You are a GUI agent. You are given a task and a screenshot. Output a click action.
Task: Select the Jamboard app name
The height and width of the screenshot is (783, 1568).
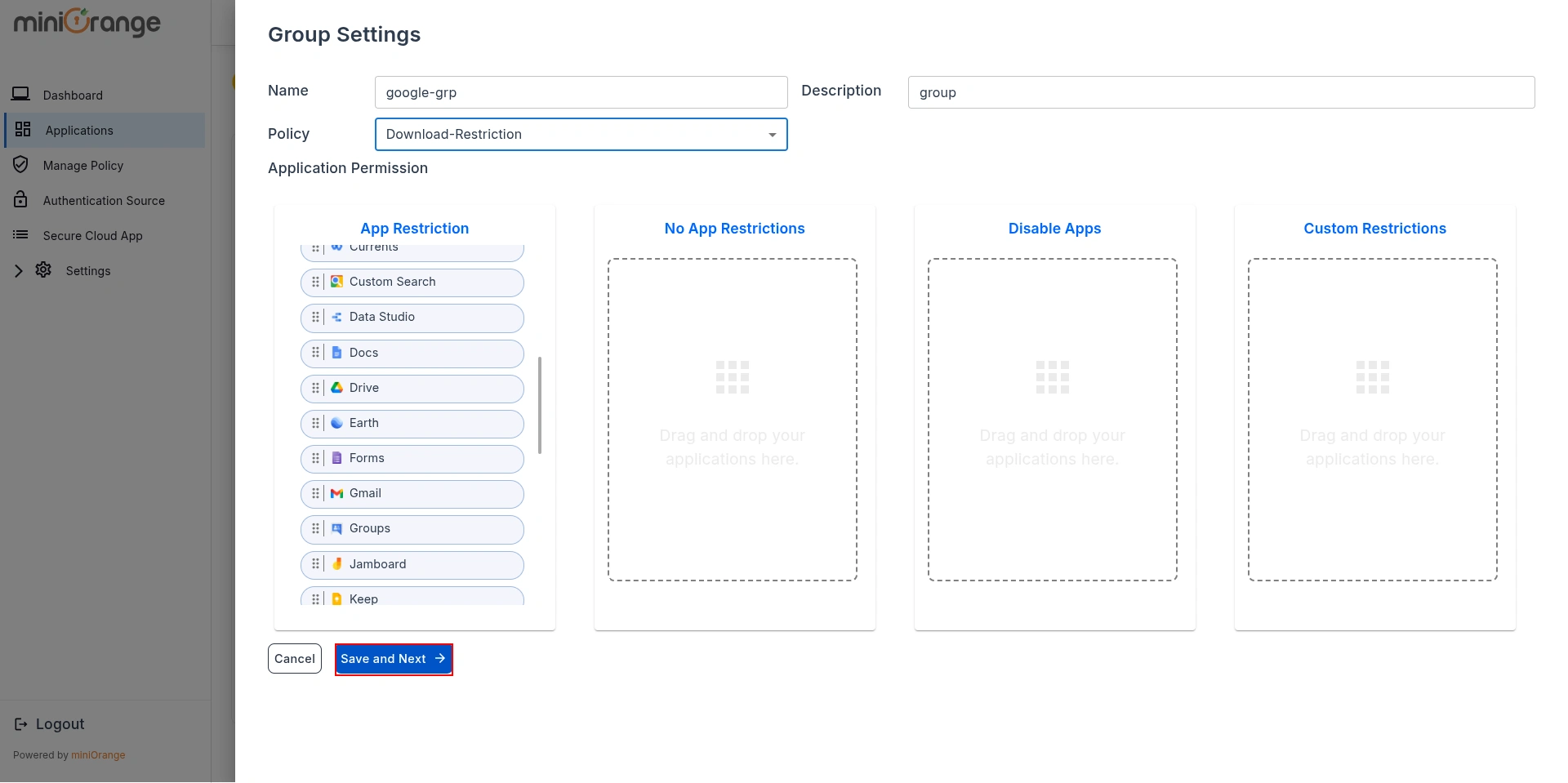(x=378, y=564)
